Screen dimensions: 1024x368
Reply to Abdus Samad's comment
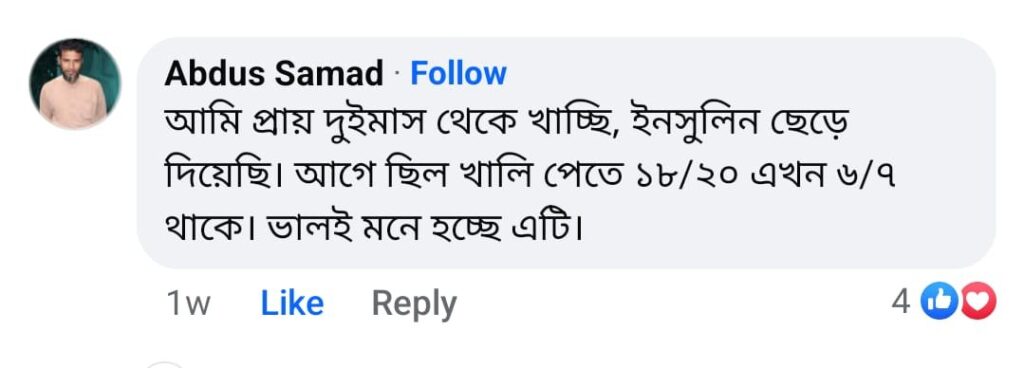(414, 304)
